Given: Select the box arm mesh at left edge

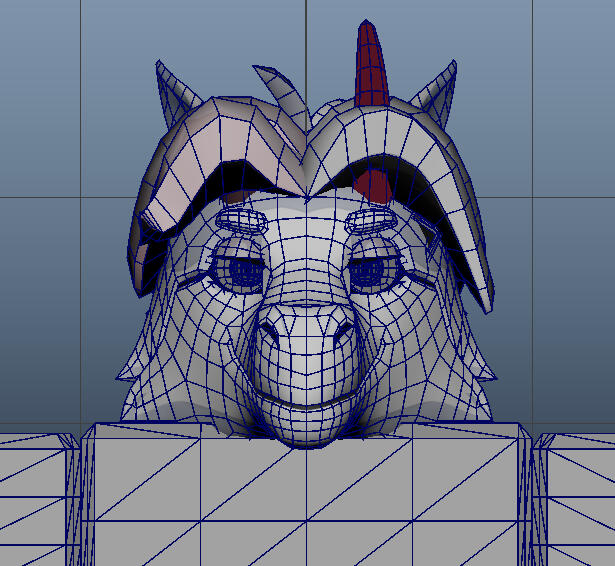Looking at the screenshot, I should pos(39,499).
